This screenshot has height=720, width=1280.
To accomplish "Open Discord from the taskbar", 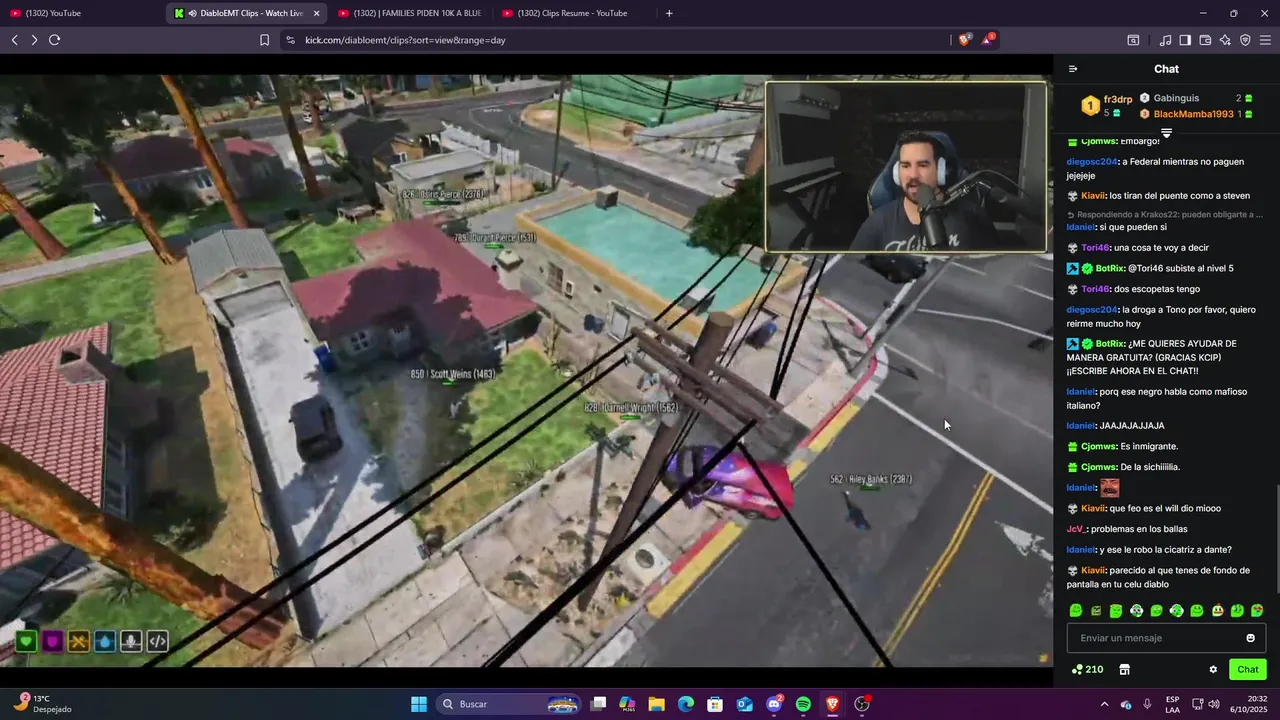I will (774, 704).
